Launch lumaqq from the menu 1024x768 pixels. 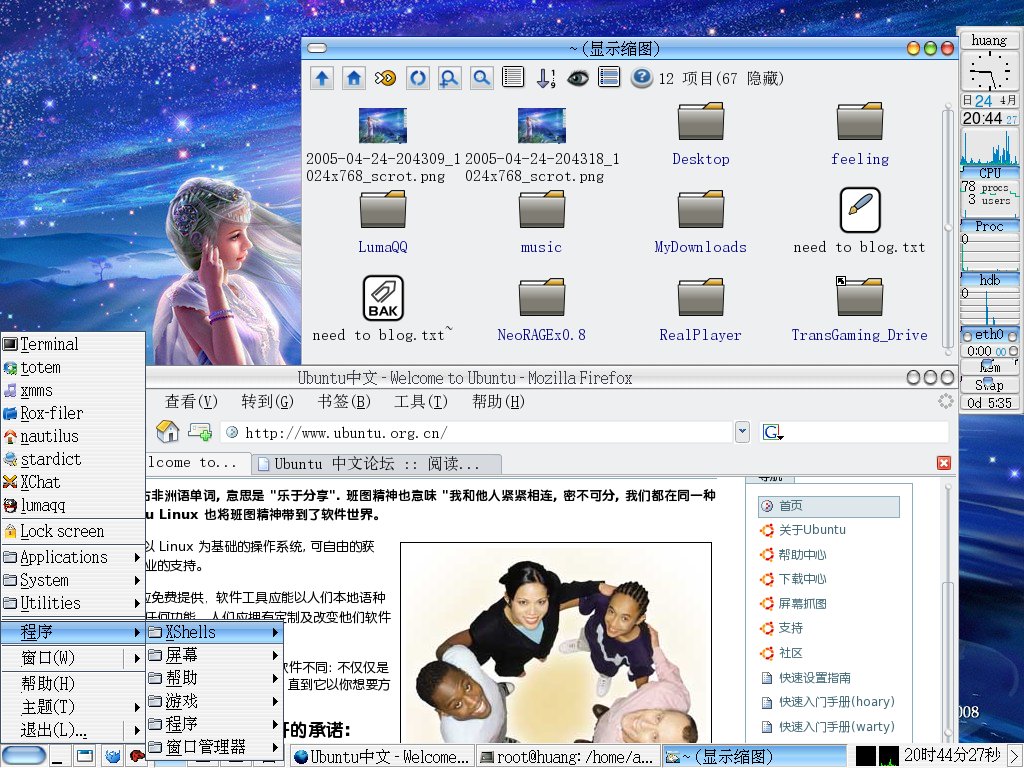[73, 505]
